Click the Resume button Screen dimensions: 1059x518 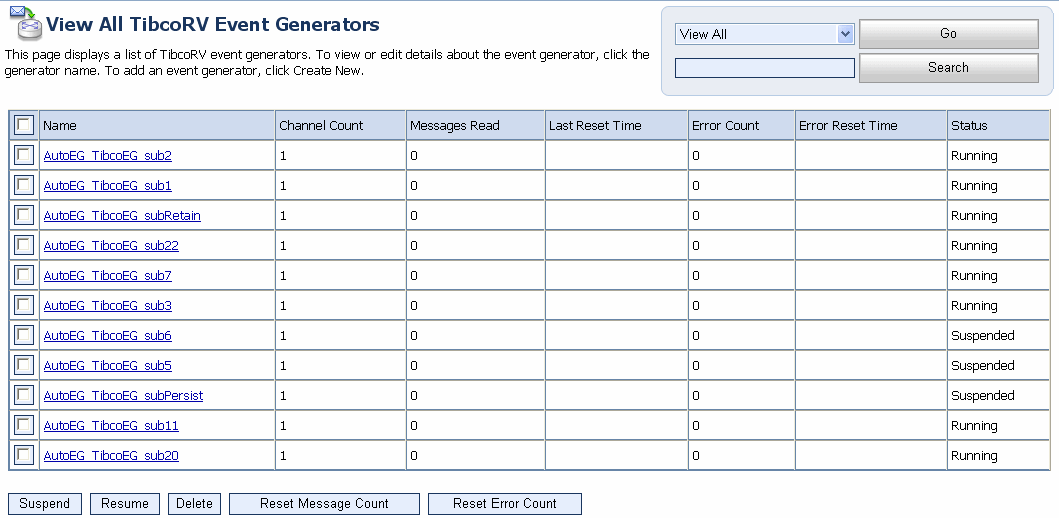tap(125, 504)
